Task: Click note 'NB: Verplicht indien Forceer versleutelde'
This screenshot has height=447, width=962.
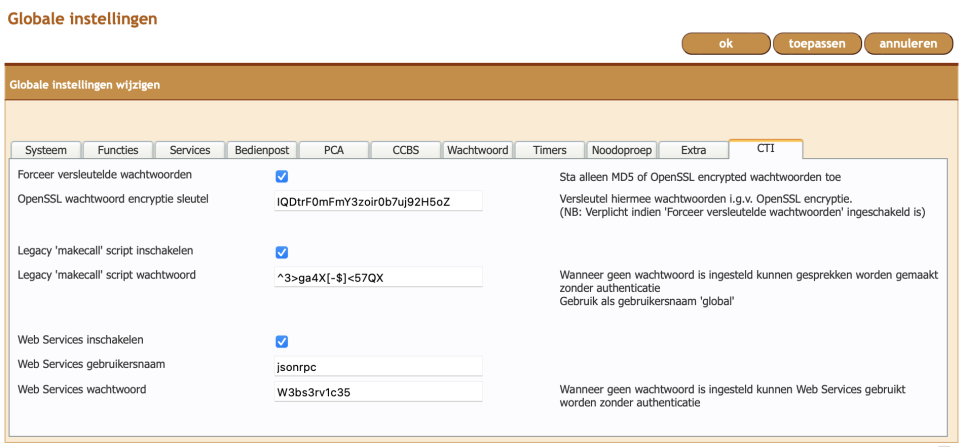Action: tap(742, 212)
